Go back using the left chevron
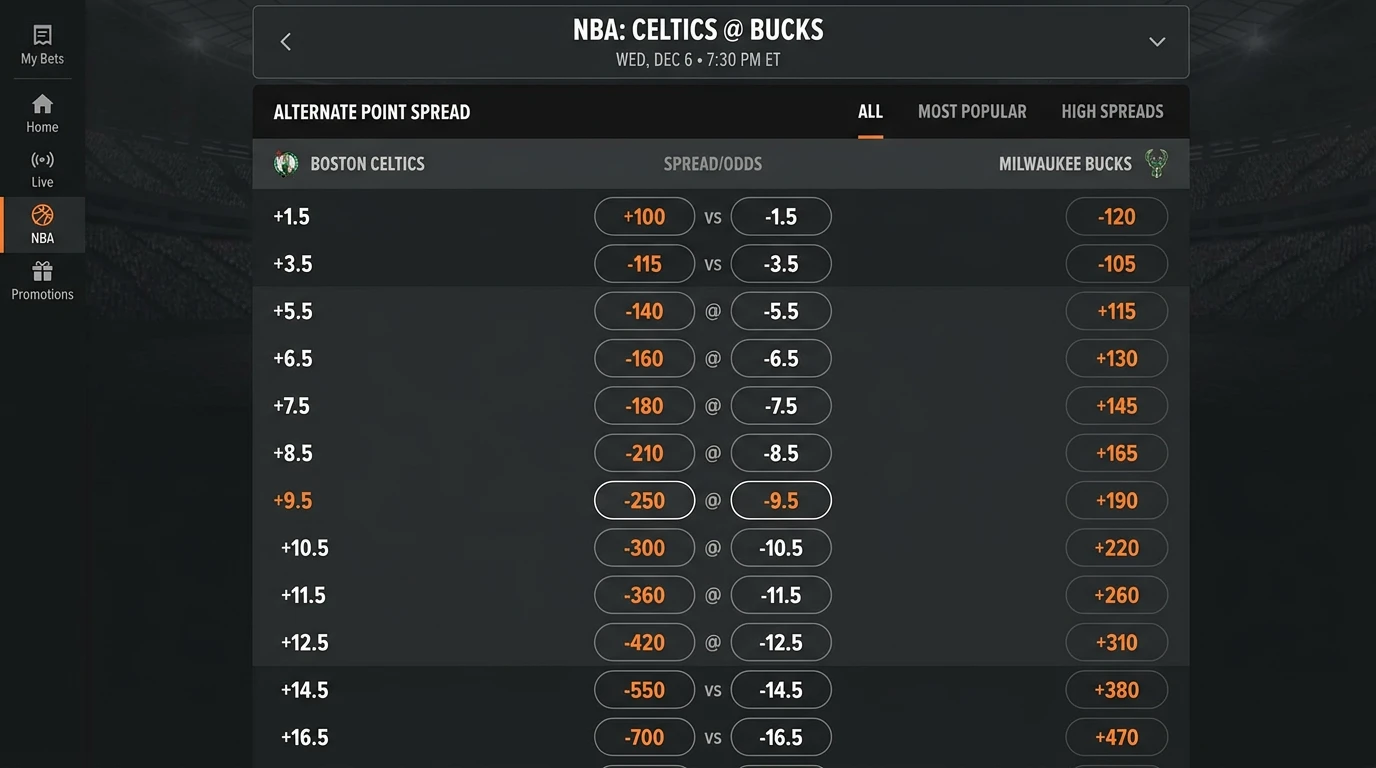Screen dimensions: 1376x768 (x=286, y=42)
